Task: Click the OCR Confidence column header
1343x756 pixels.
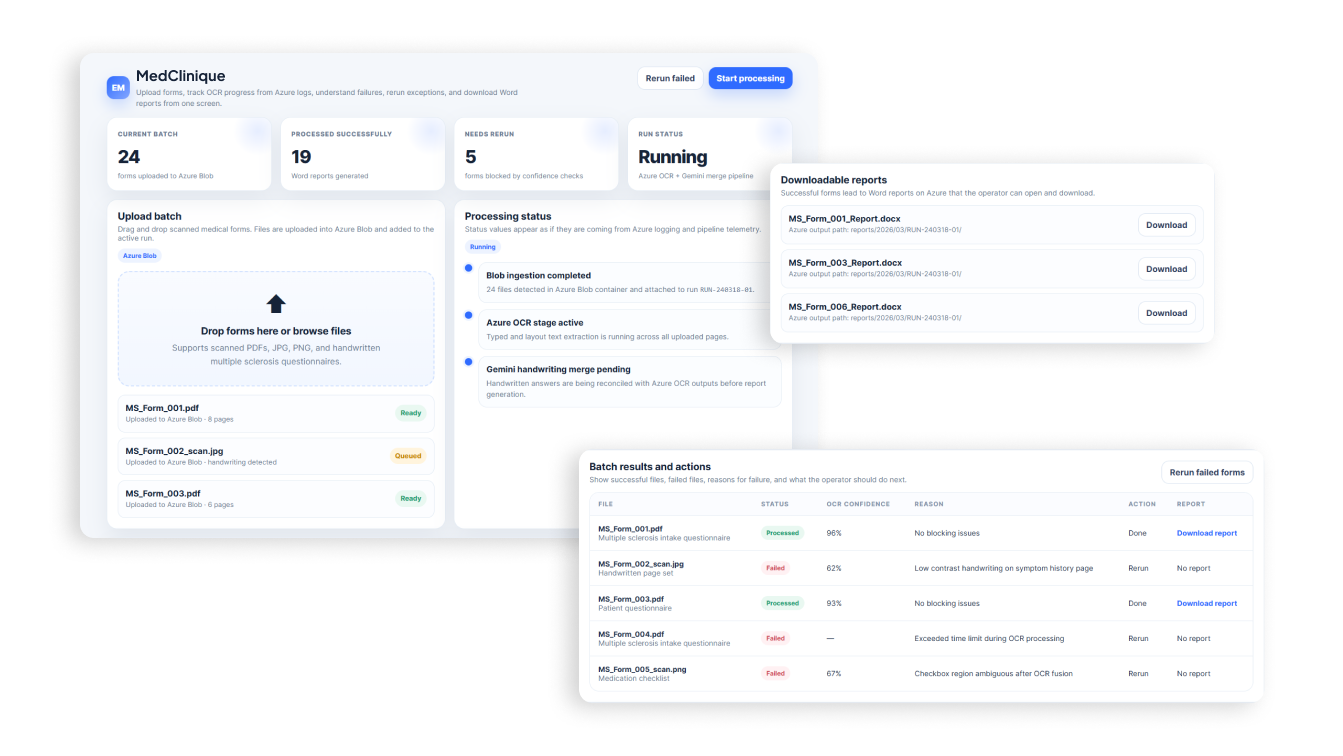Action: (857, 504)
